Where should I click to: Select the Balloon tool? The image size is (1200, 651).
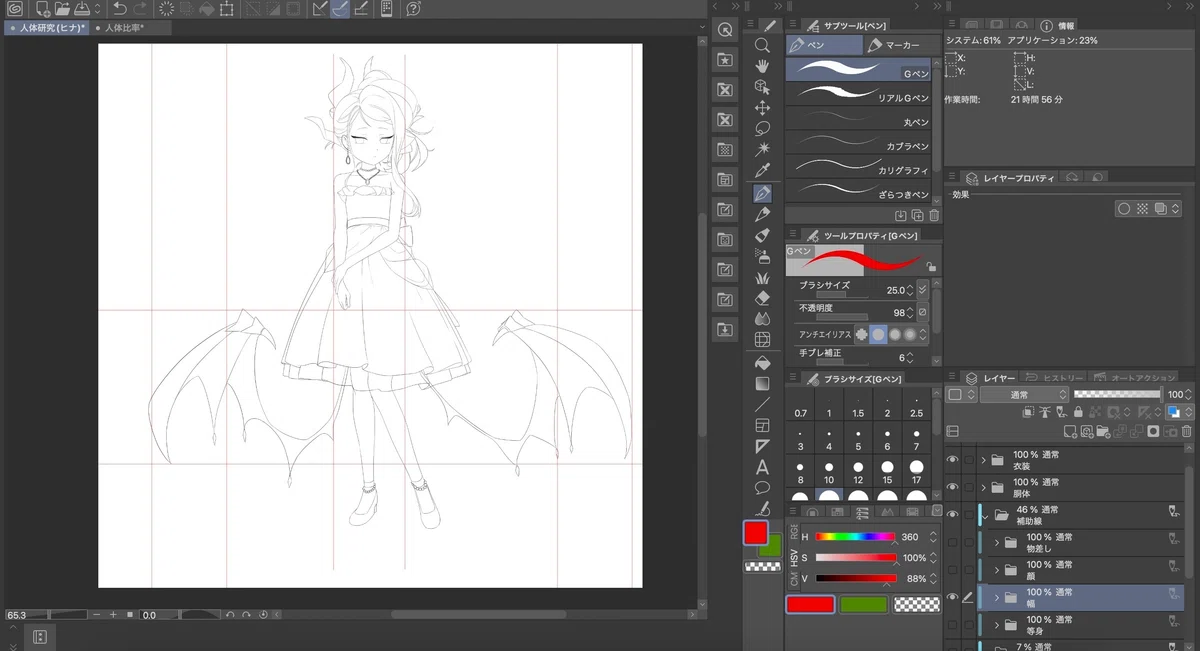click(762, 488)
